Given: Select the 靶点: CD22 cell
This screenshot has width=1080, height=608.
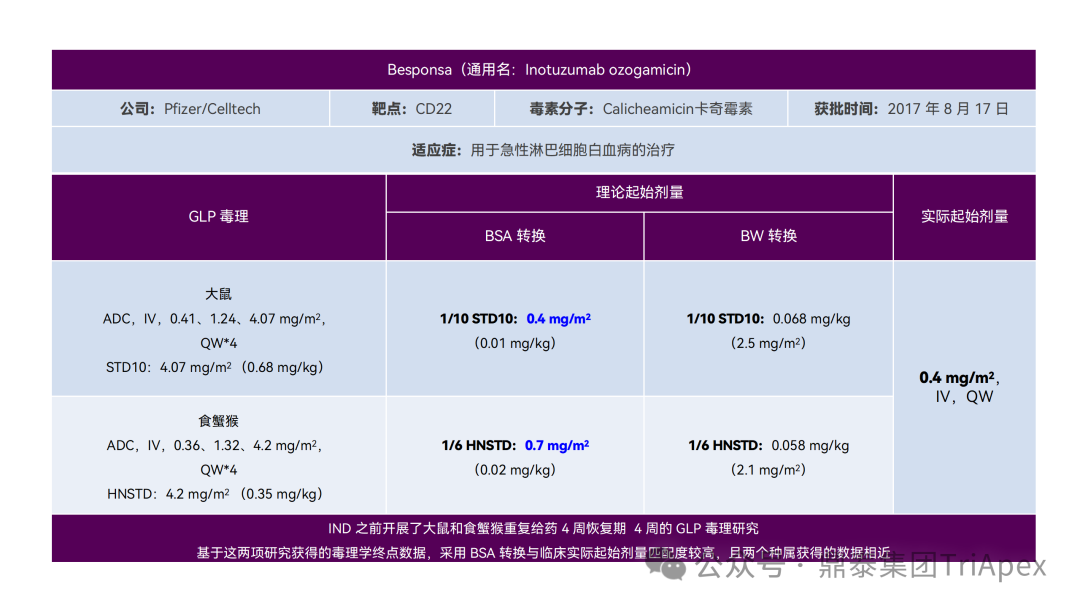Looking at the screenshot, I should [x=412, y=109].
